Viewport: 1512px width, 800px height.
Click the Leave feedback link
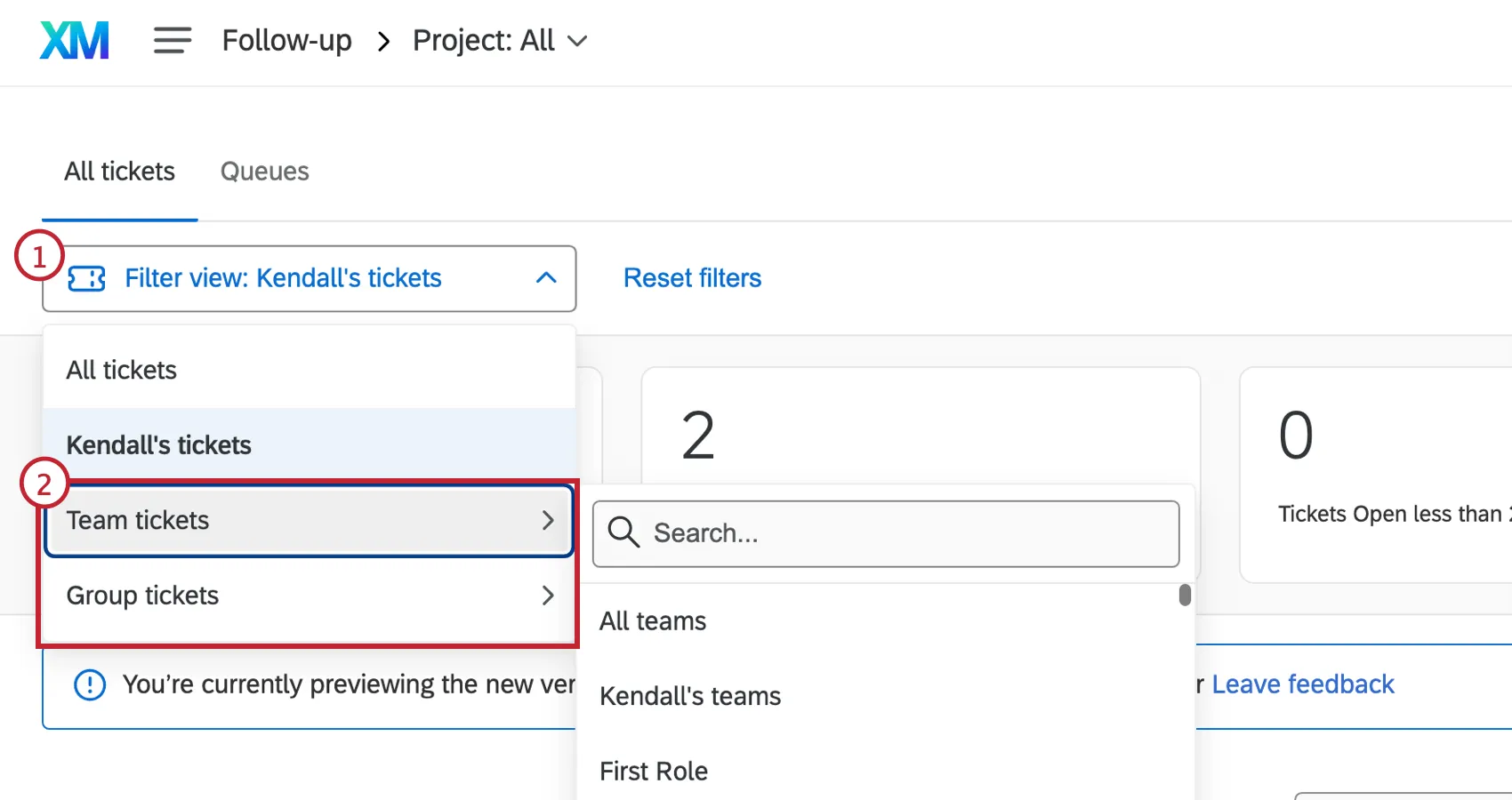pos(1302,684)
